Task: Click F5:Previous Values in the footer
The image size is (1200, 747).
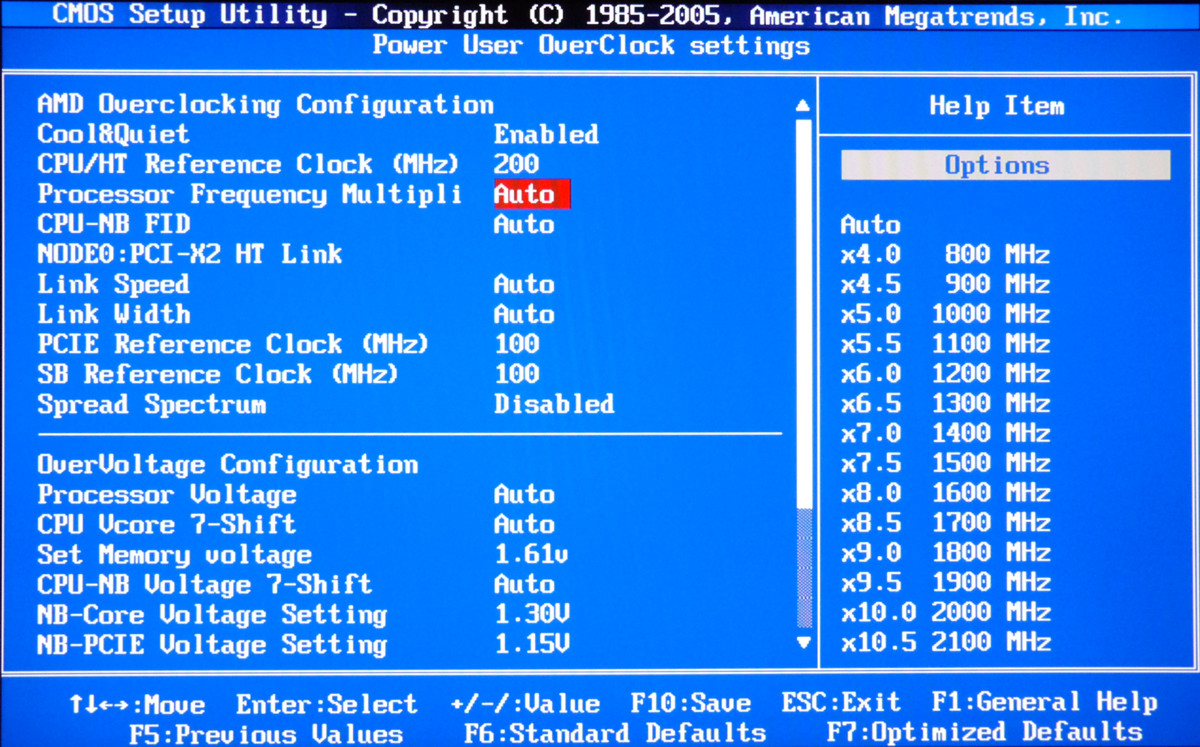Action: 265,734
